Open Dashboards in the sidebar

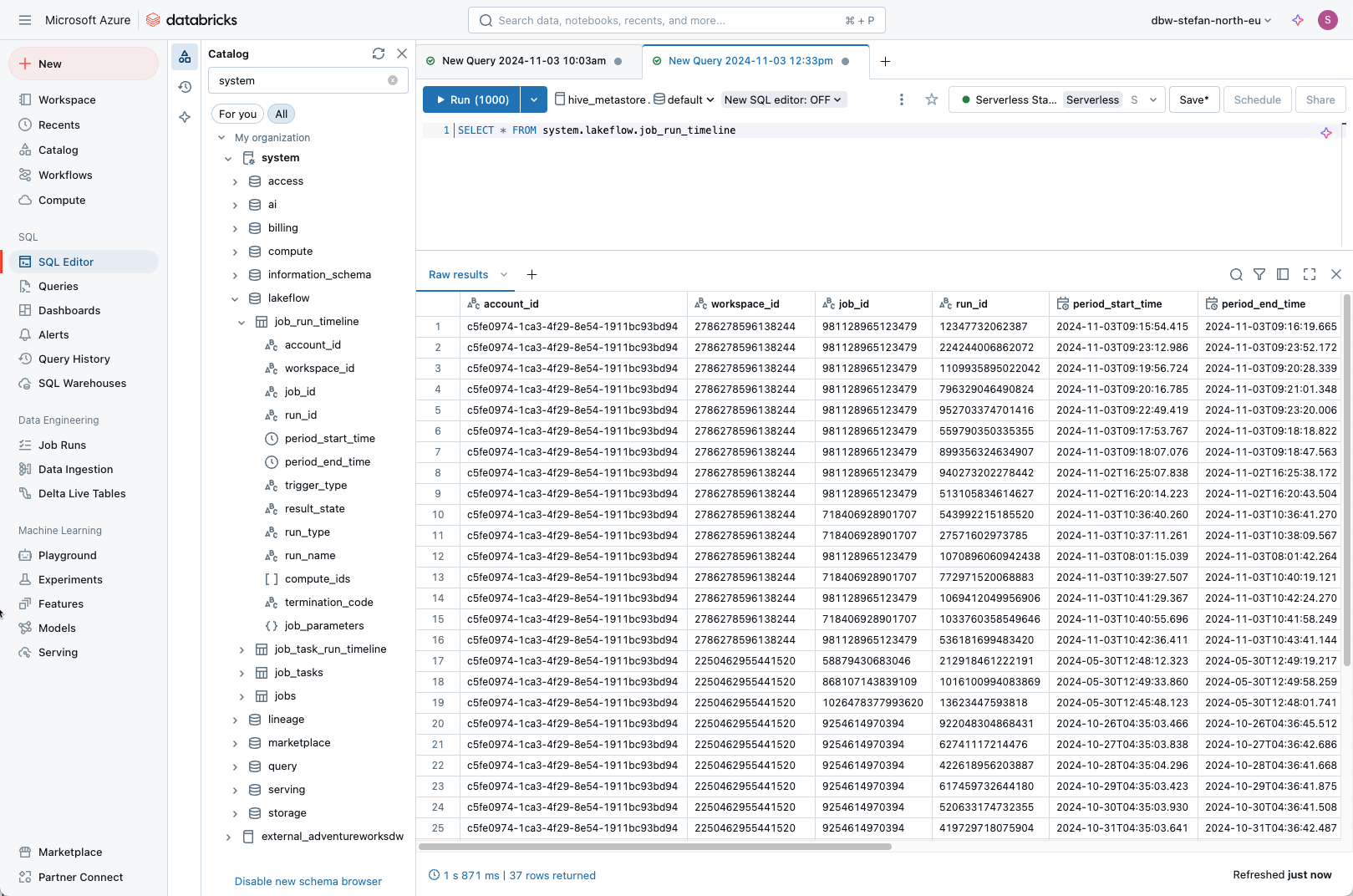tap(69, 310)
